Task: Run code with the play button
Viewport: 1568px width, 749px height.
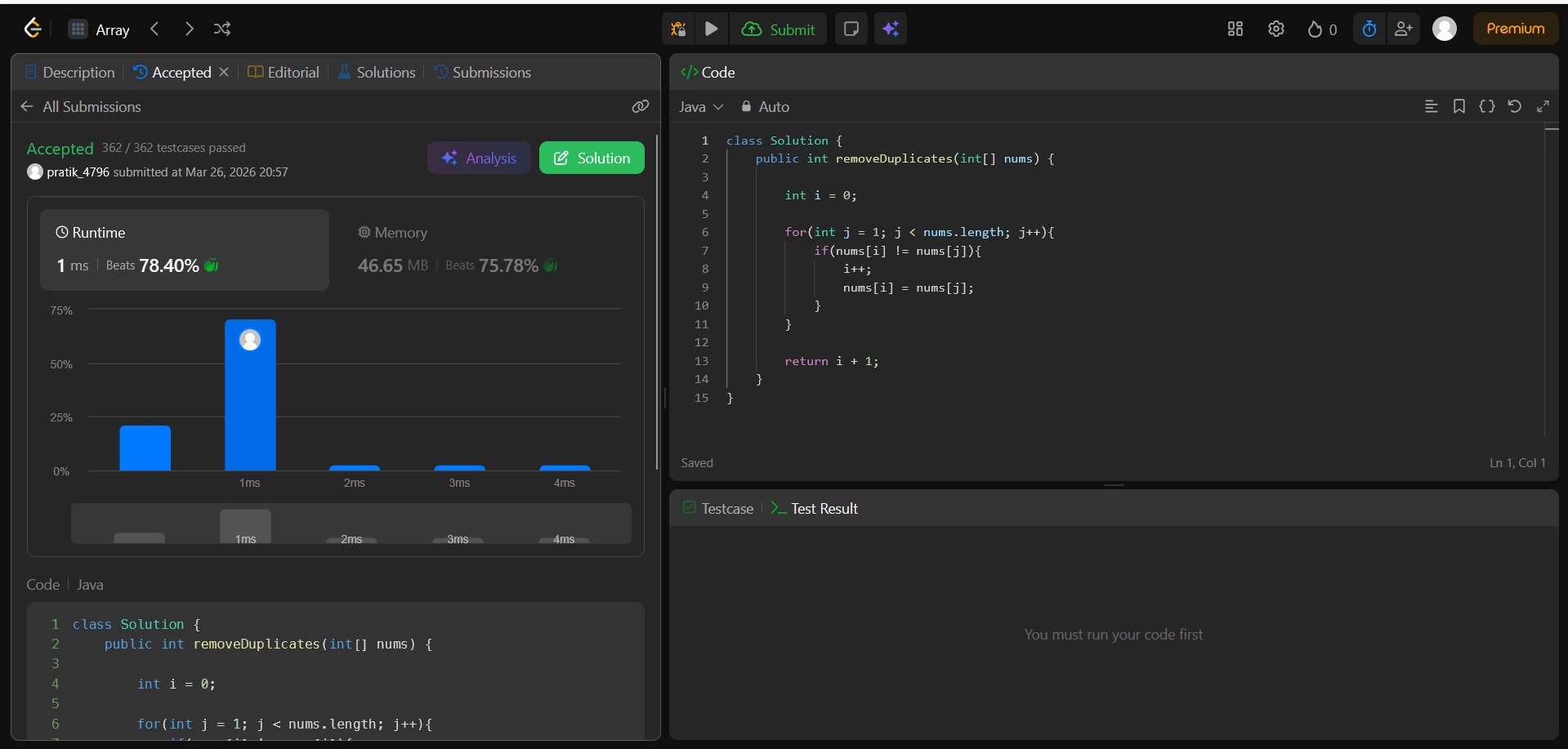Action: (x=712, y=29)
